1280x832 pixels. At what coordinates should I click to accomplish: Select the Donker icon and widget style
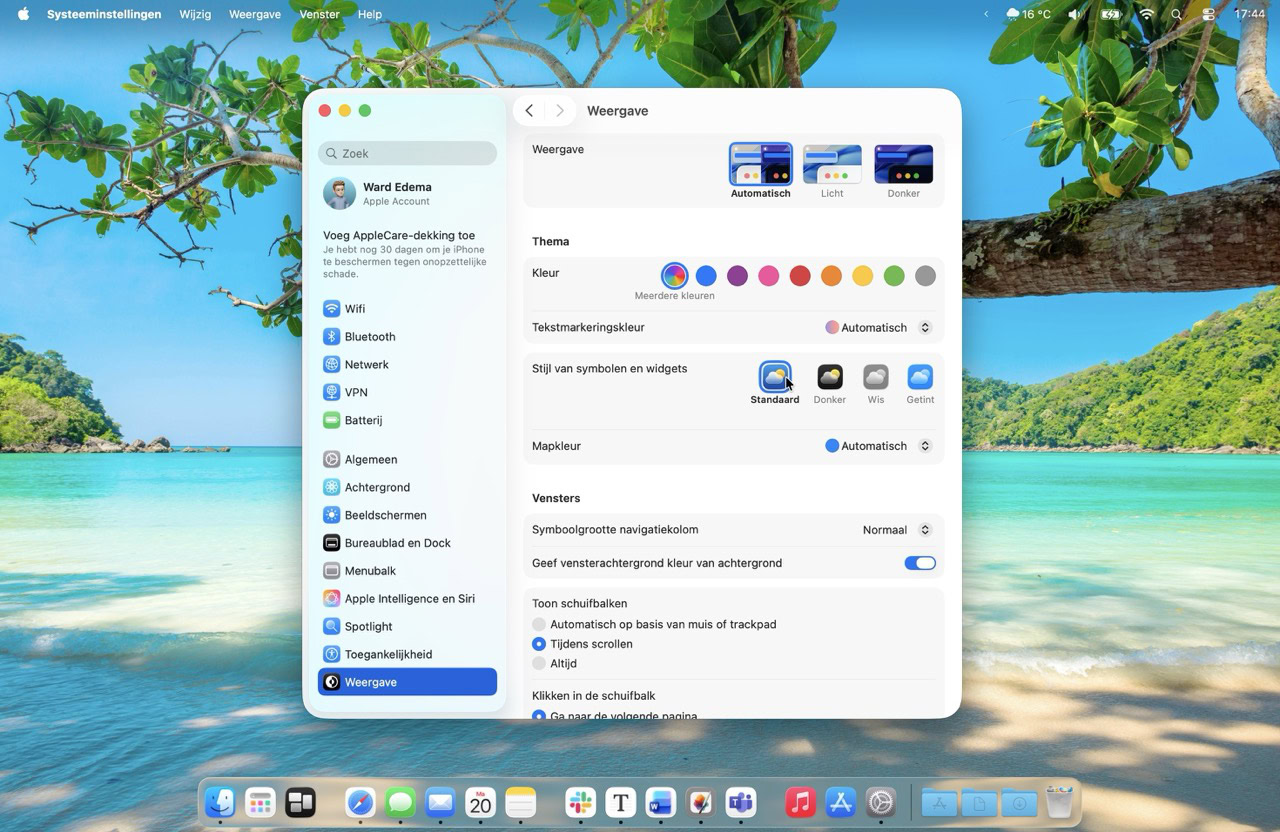[829, 377]
